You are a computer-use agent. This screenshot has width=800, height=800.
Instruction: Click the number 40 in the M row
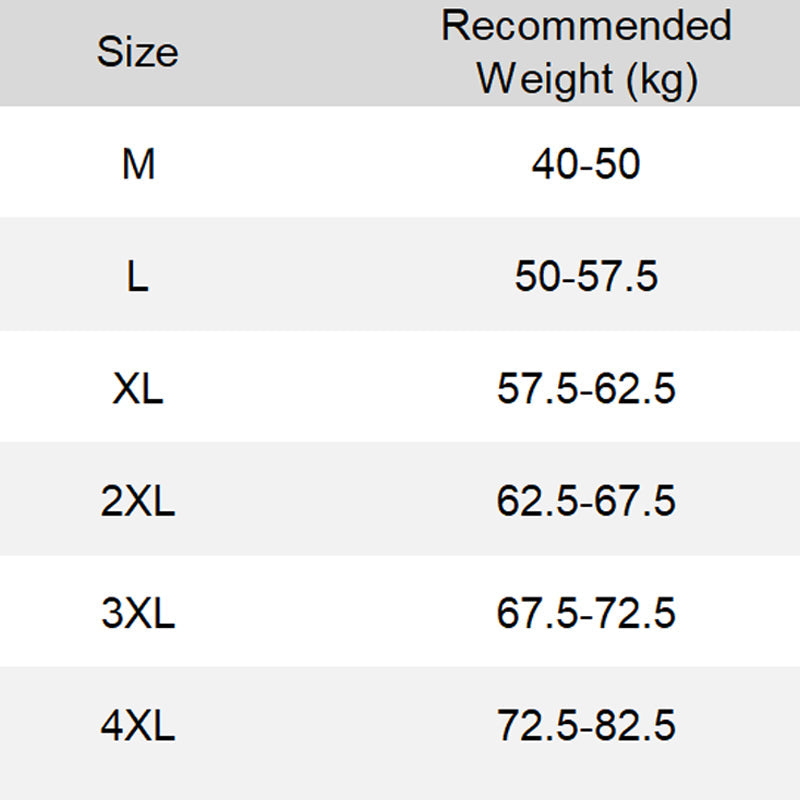coord(553,164)
